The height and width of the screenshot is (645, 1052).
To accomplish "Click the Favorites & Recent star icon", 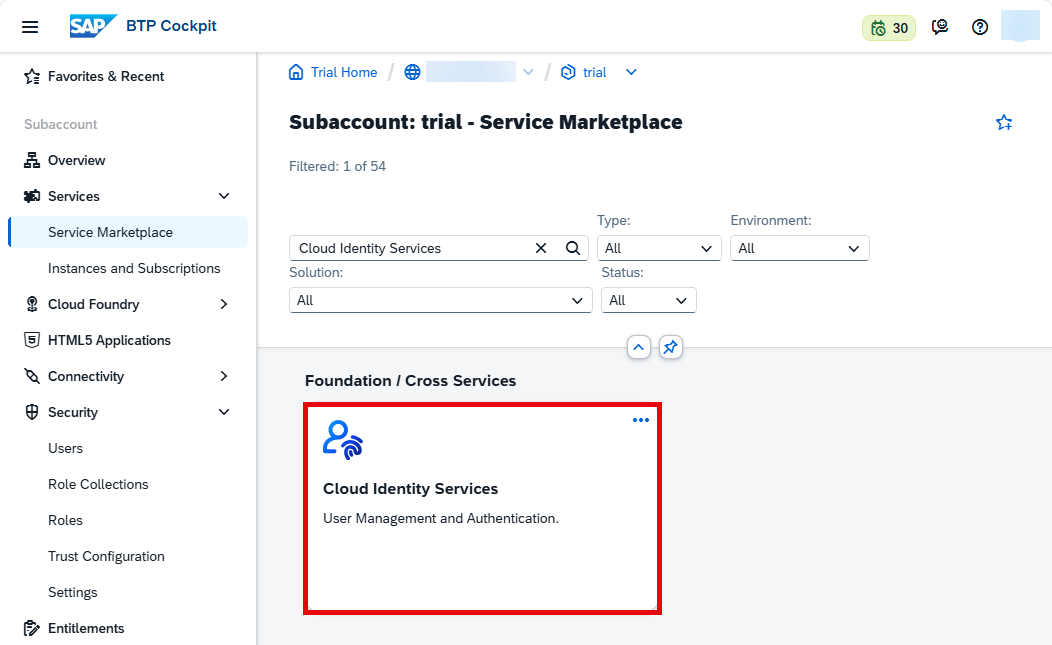I will 32,77.
